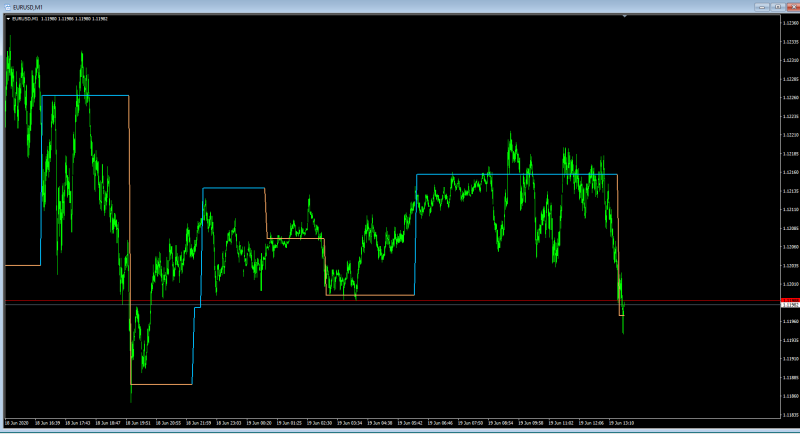
Task: Click the 18 Jun 23:03 time label
Action: (x=229, y=423)
